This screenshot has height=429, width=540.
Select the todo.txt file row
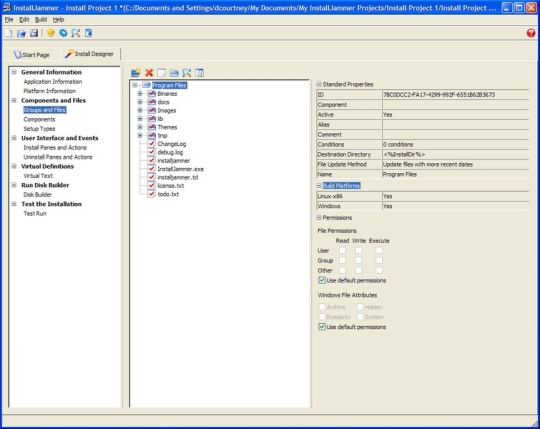pyautogui.click(x=168, y=194)
